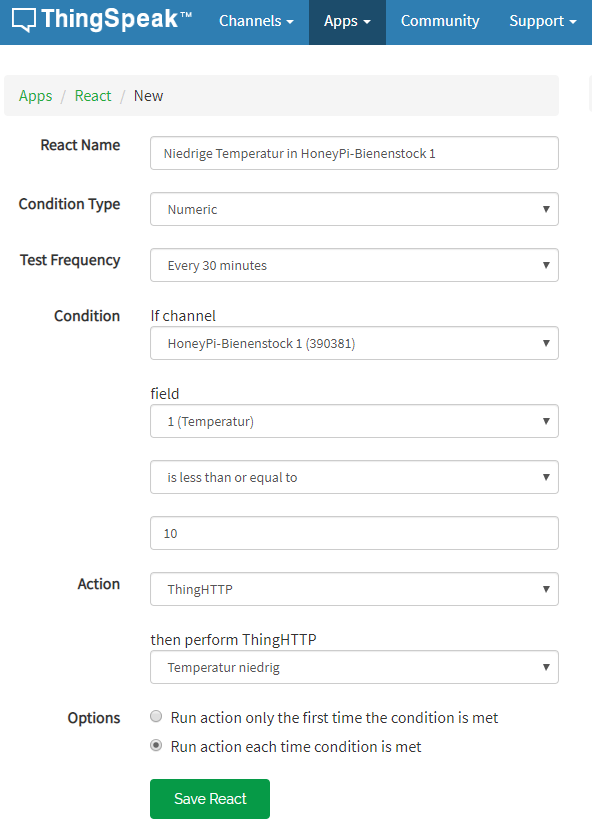592x826 pixels.
Task: Open the Test Frequency dropdown
Action: [354, 265]
